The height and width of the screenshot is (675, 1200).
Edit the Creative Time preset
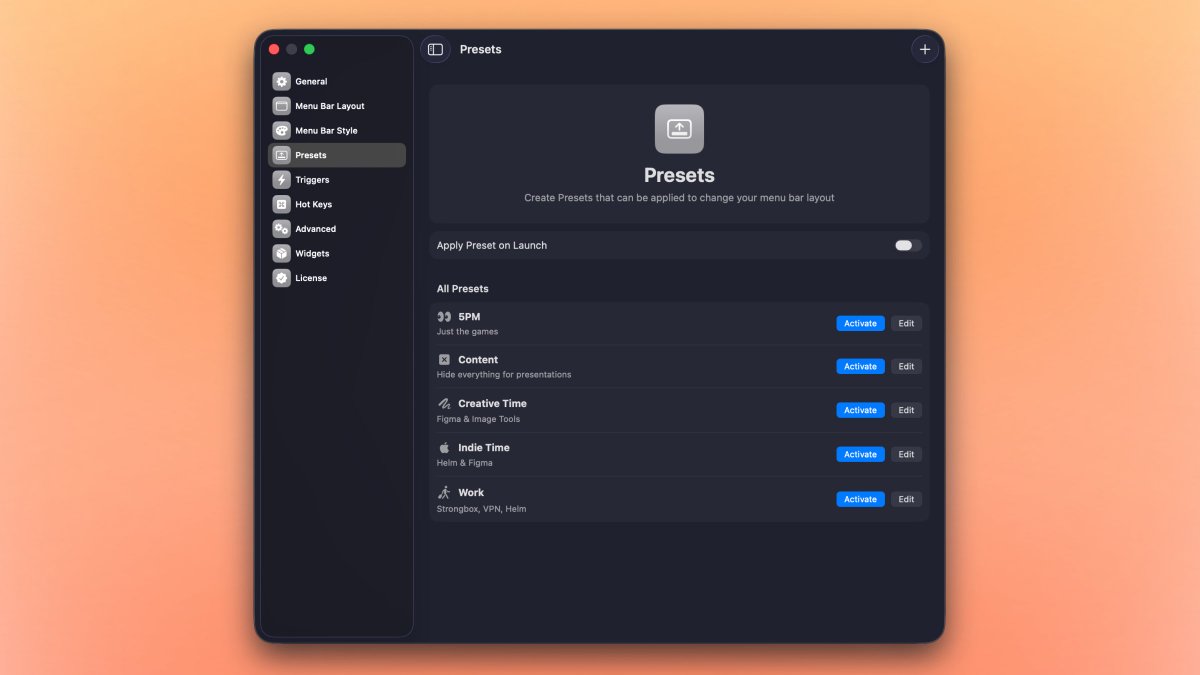click(906, 410)
